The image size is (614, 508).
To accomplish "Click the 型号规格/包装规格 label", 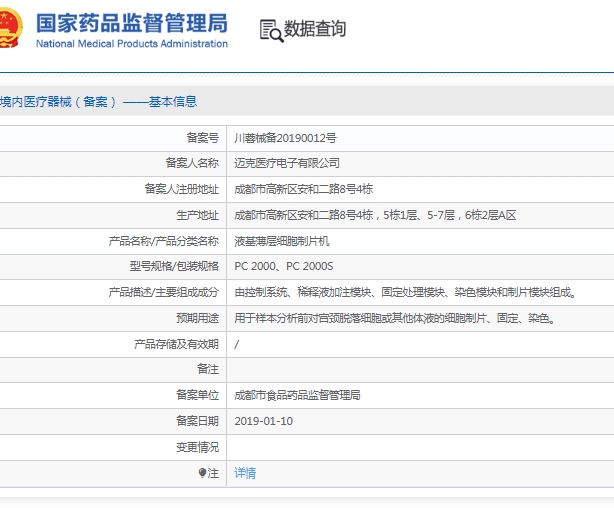I will pyautogui.click(x=174, y=266).
